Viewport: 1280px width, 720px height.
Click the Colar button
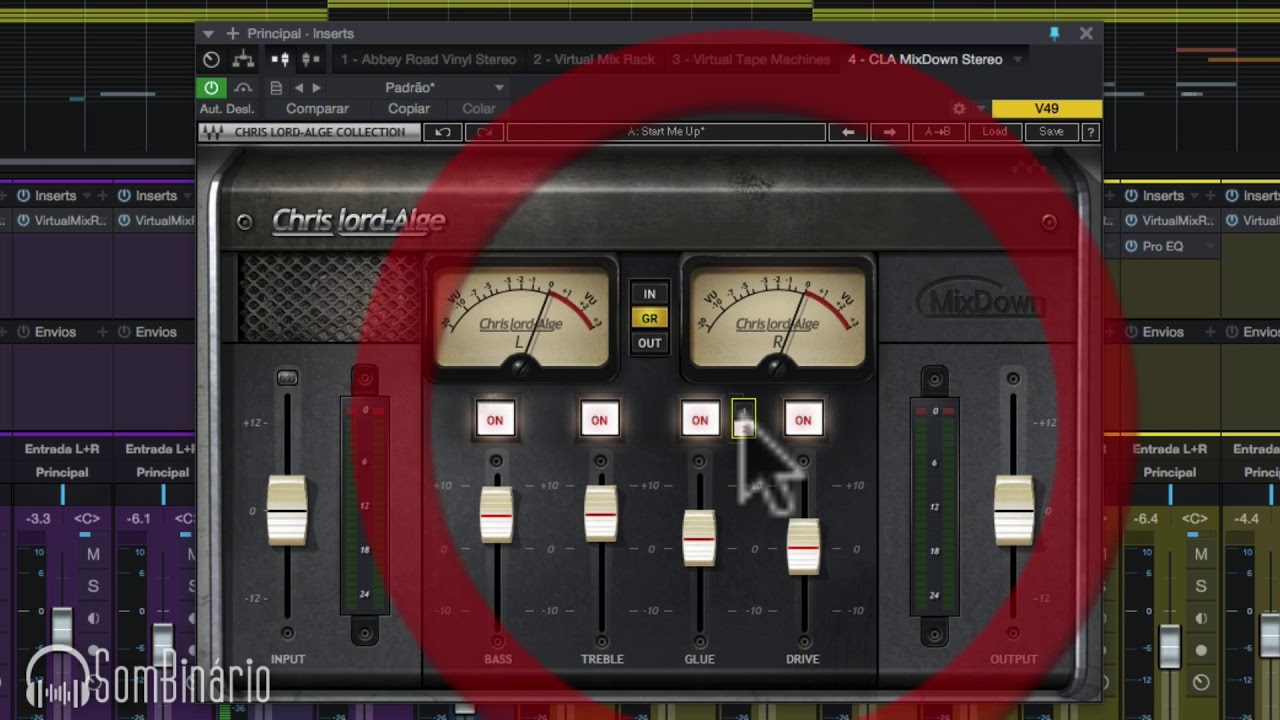pyautogui.click(x=478, y=108)
